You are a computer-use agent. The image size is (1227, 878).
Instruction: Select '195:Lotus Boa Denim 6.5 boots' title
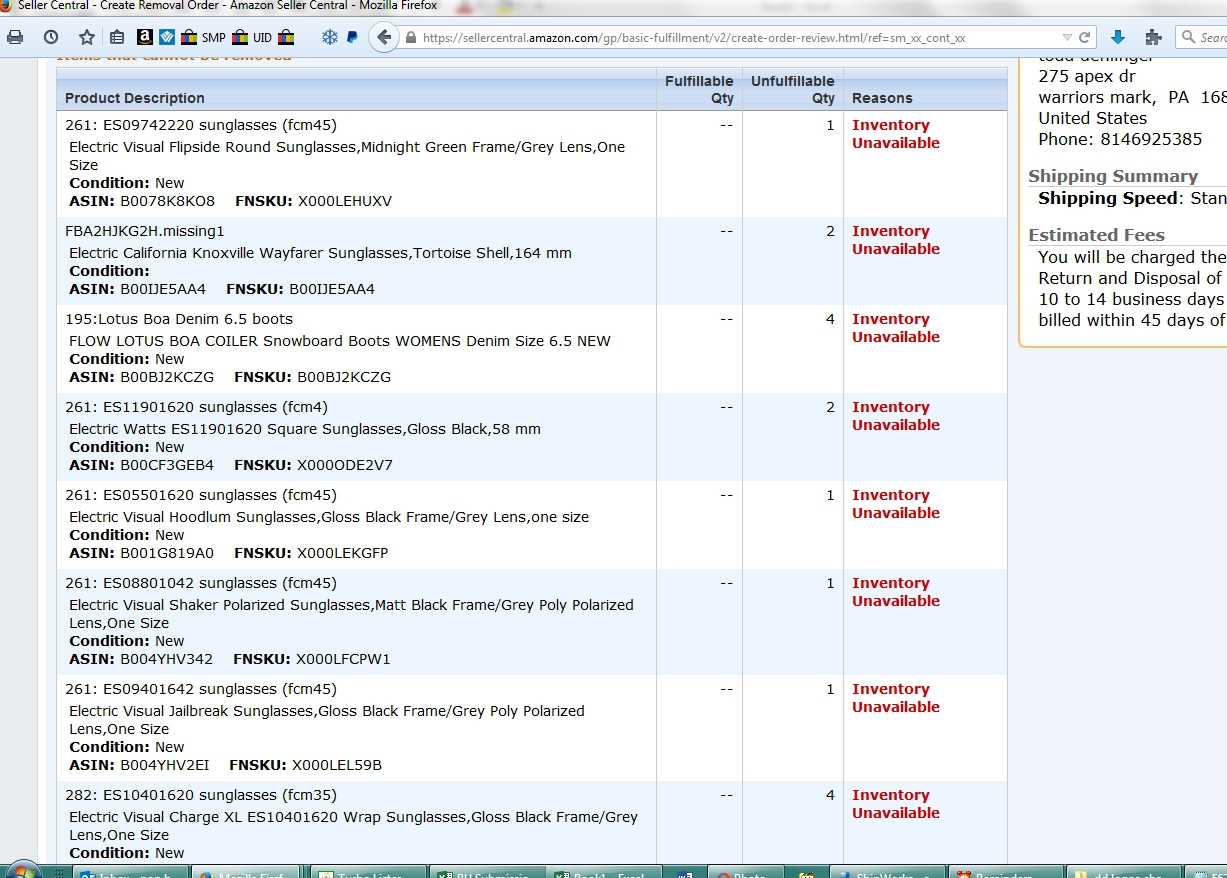pos(179,319)
